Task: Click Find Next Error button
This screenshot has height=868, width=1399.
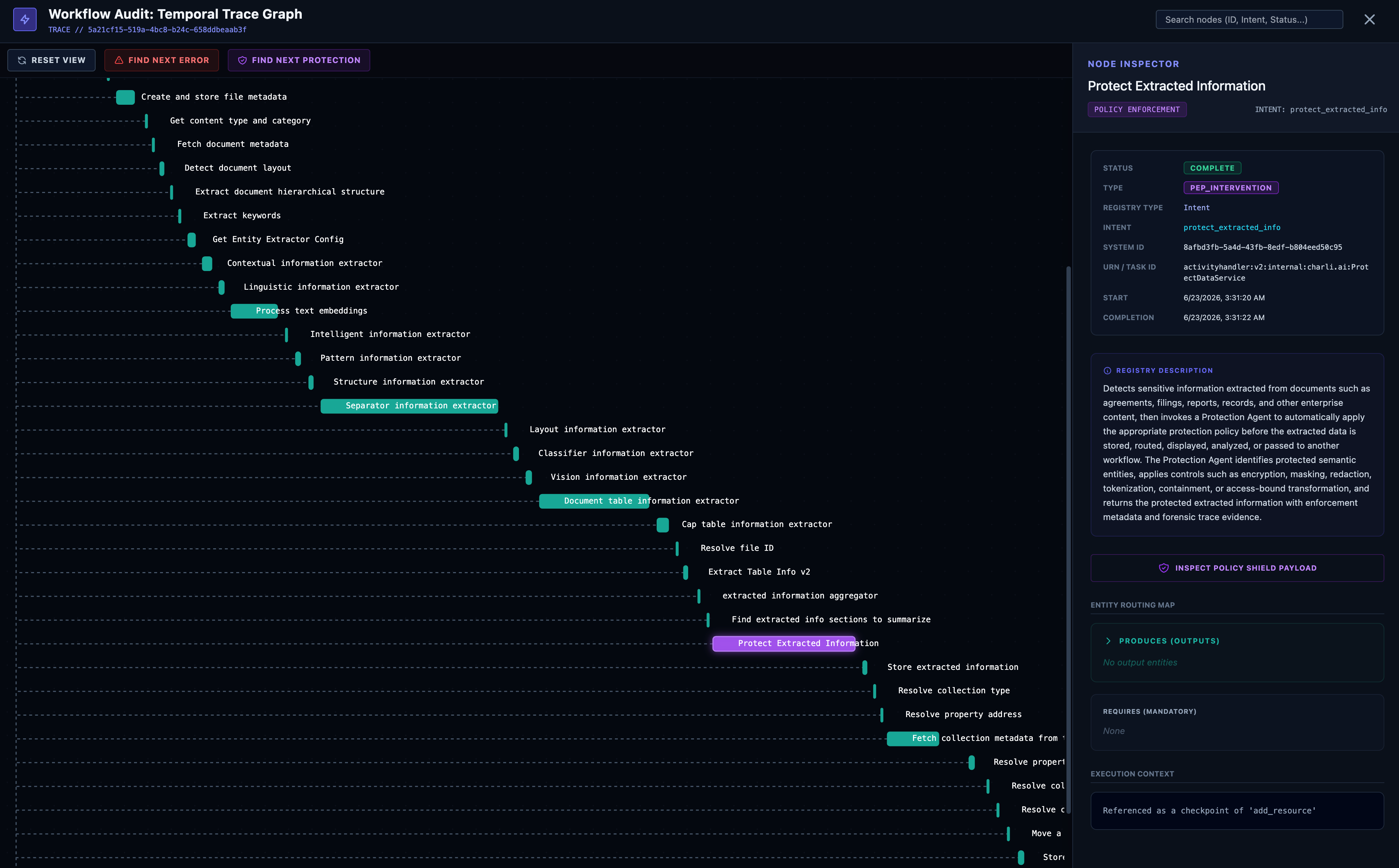Action: (x=161, y=60)
